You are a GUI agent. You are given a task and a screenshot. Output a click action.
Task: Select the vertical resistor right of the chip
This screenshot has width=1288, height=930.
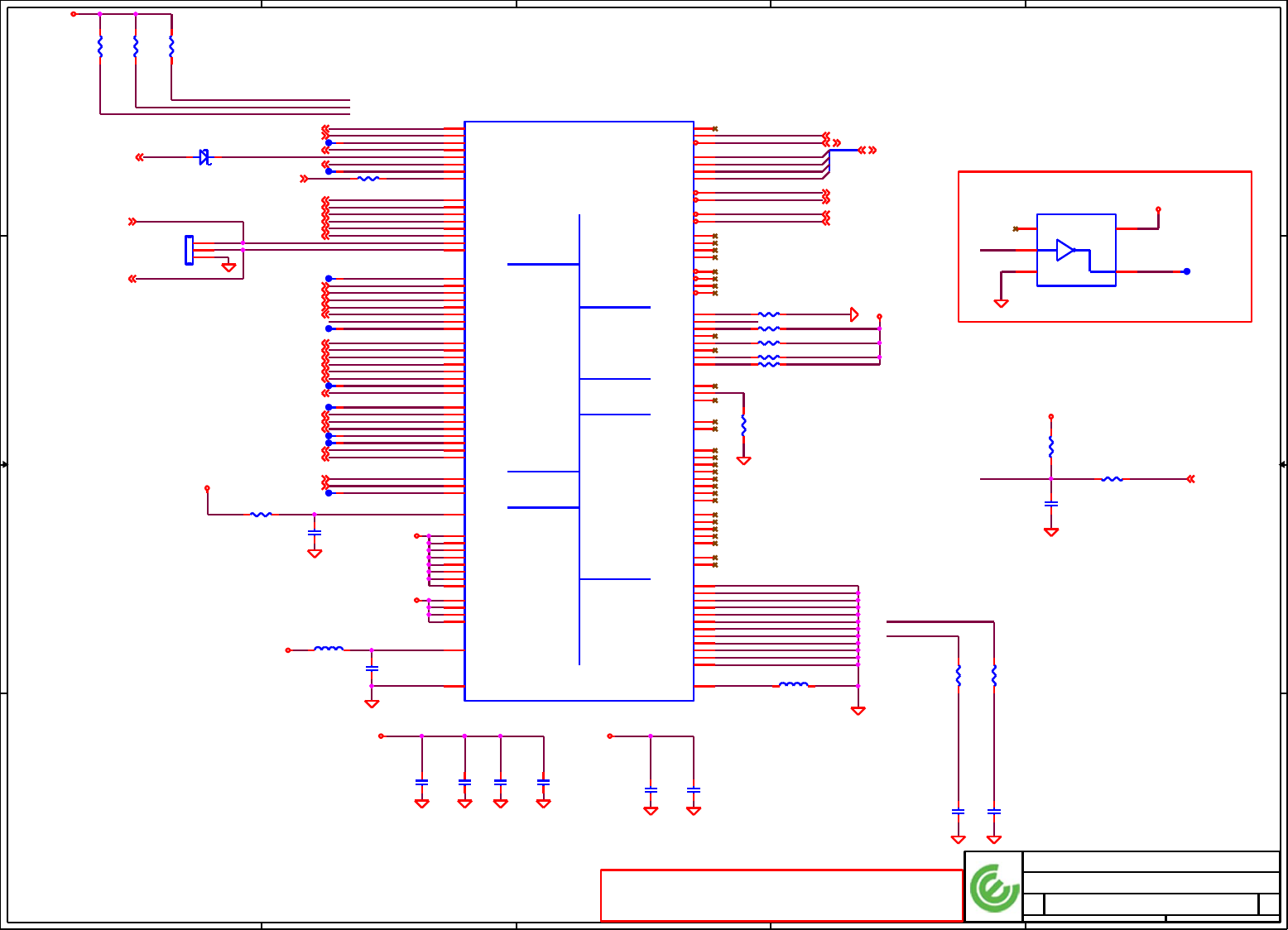point(743,425)
